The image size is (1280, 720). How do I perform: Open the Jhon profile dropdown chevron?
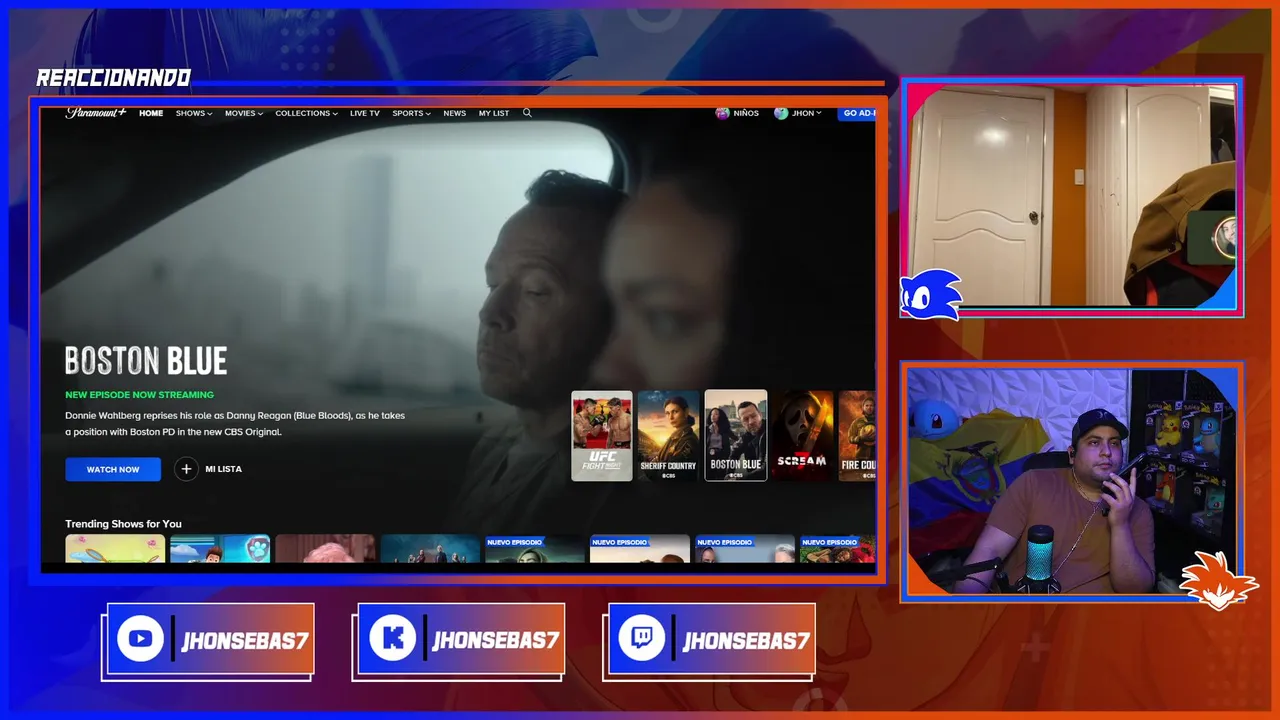coord(819,113)
